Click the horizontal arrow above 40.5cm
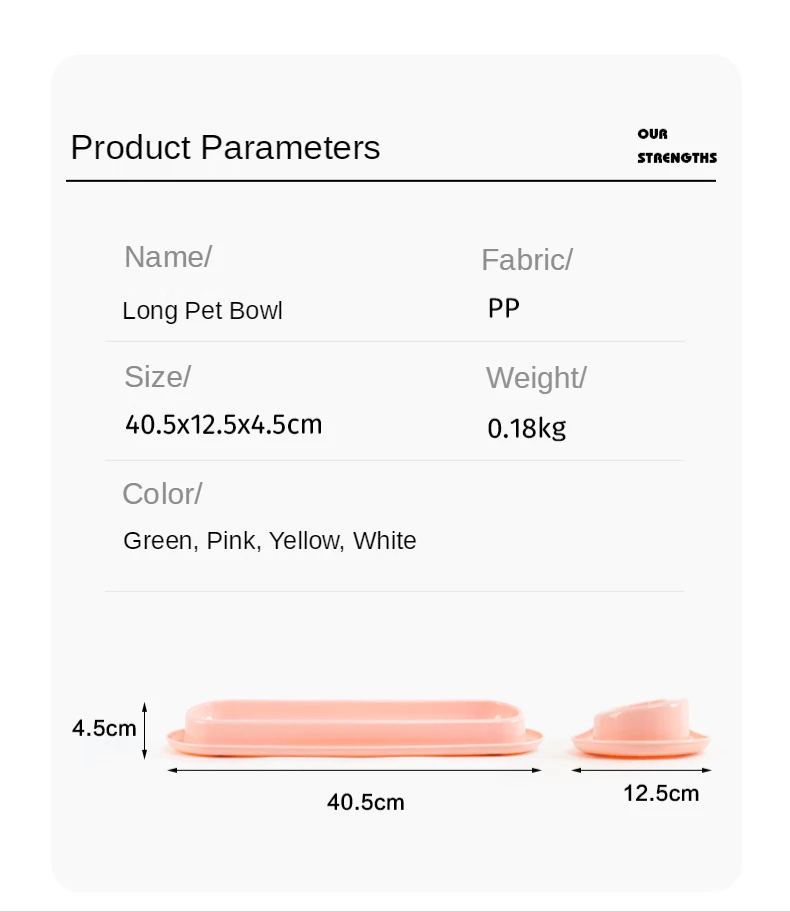 click(354, 770)
